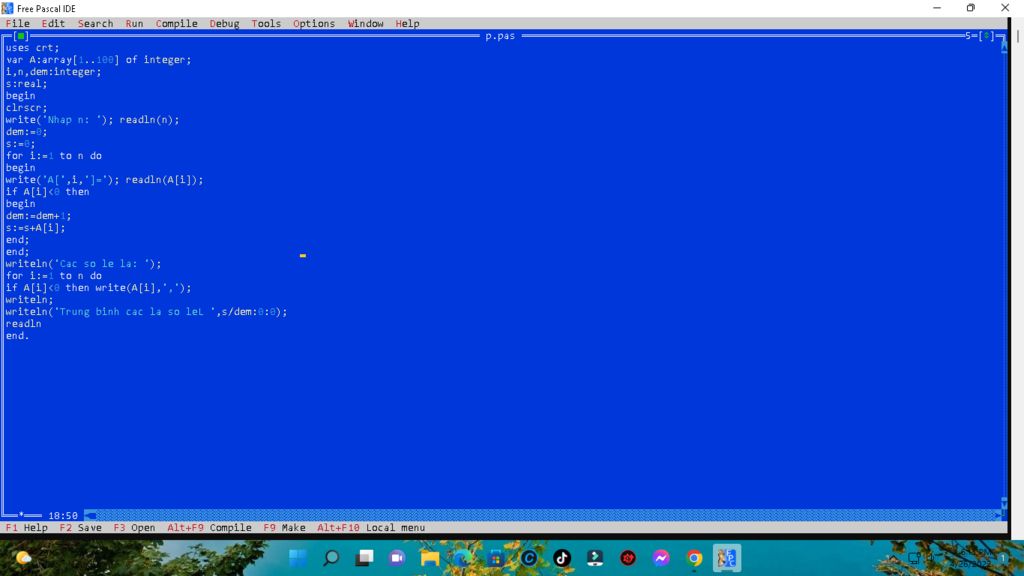Open the Compile menu
The width and height of the screenshot is (1024, 576).
coord(176,24)
